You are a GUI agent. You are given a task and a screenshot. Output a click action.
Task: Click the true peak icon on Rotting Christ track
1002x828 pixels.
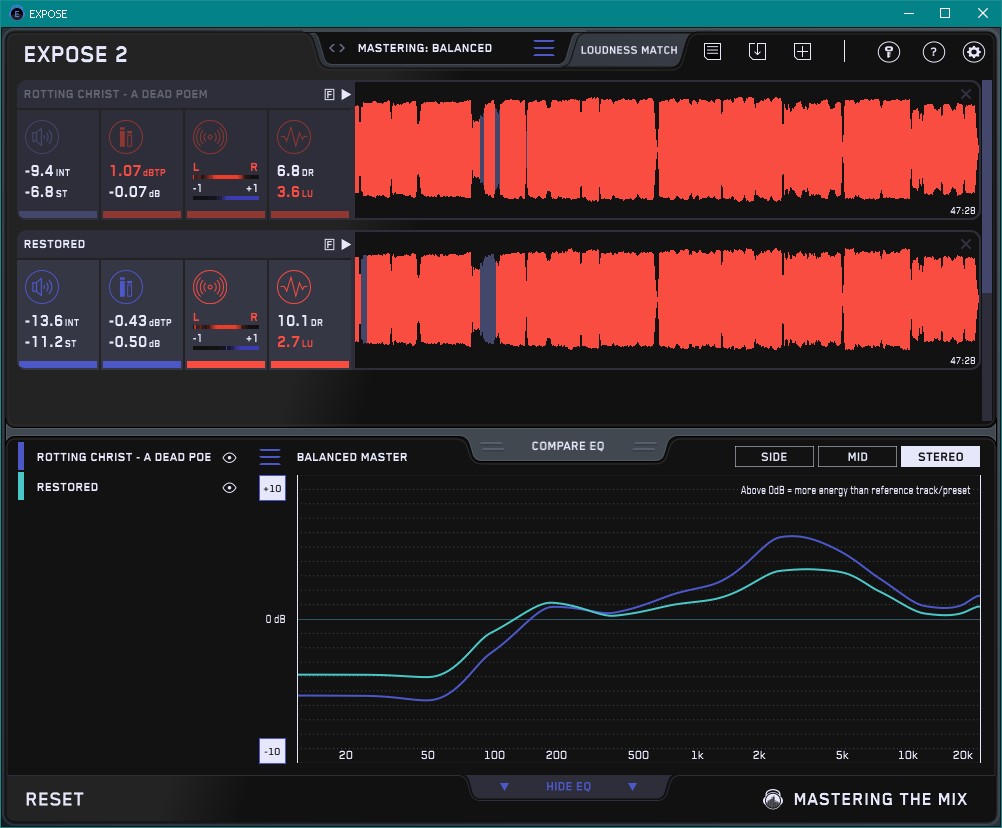tap(125, 137)
